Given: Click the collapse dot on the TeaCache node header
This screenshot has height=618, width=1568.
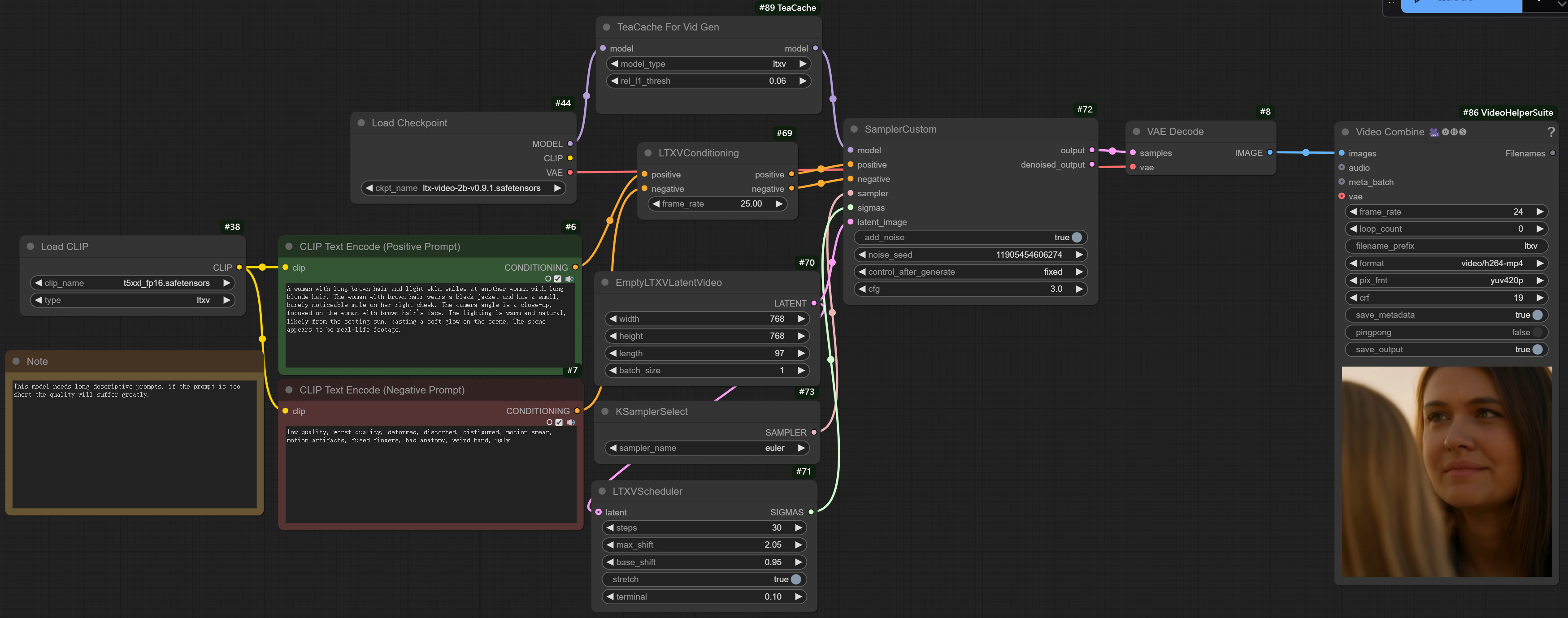Looking at the screenshot, I should (606, 27).
